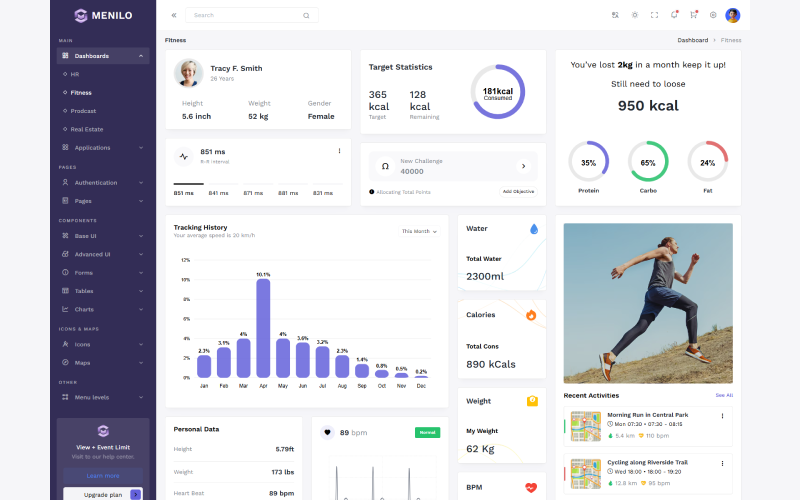The height and width of the screenshot is (500, 800).
Task: Click the Add Objective button
Action: [x=518, y=191]
